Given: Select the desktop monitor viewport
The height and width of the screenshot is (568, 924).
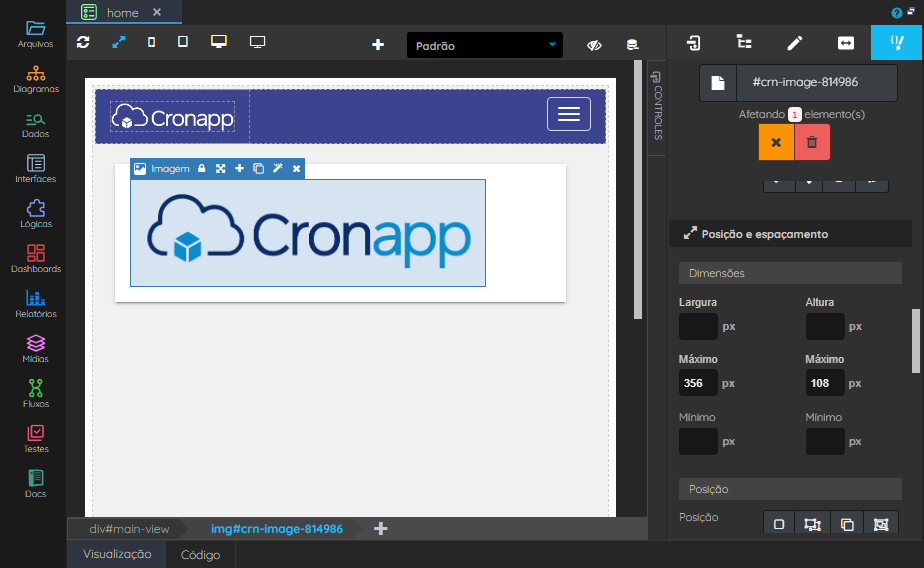Looking at the screenshot, I should coord(219,42).
